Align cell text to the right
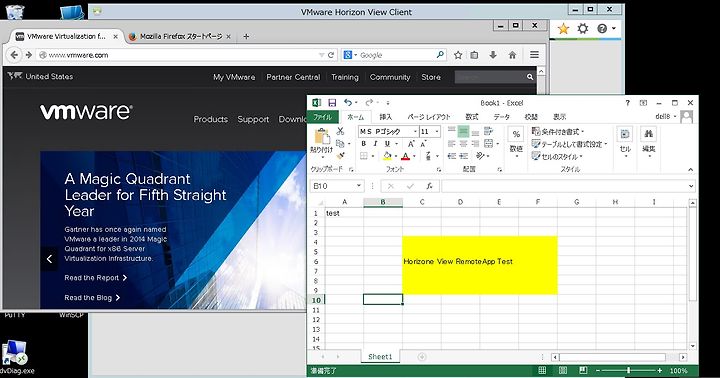The image size is (720, 378). coord(475,144)
